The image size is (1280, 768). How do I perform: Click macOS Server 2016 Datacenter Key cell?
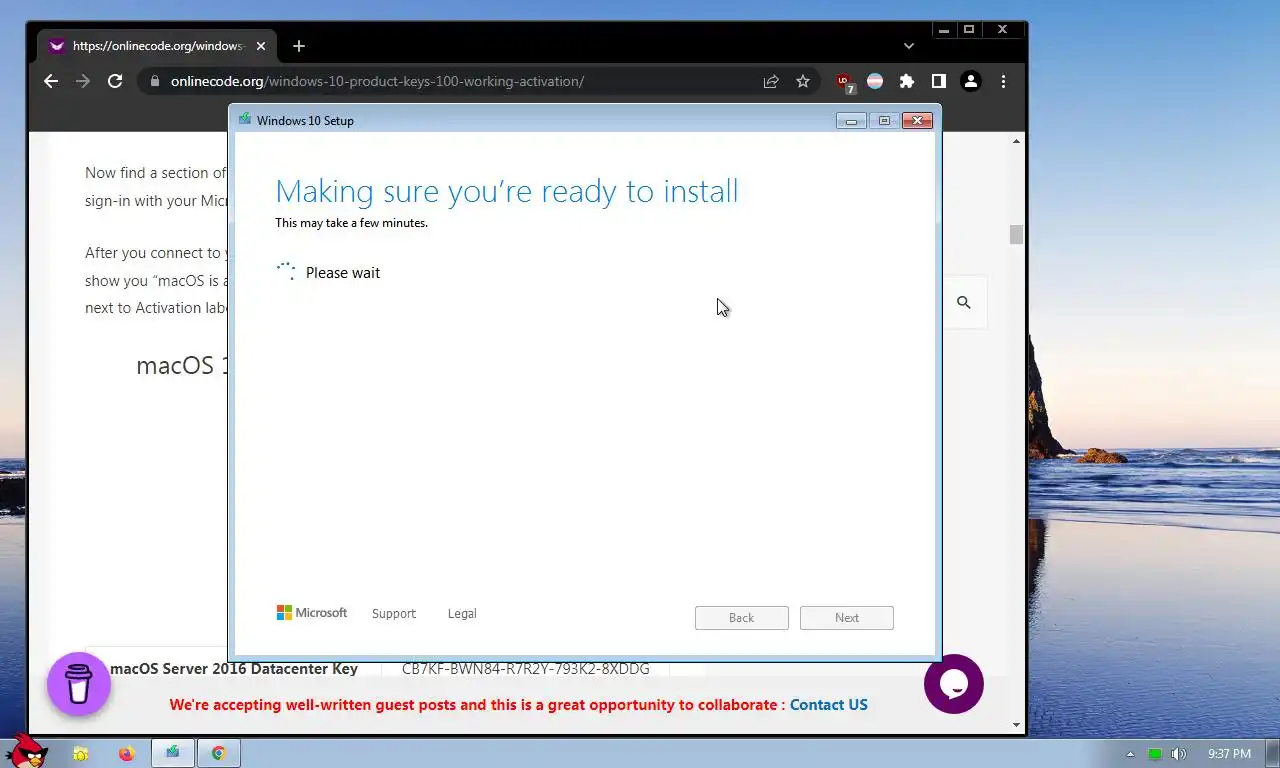click(x=233, y=669)
